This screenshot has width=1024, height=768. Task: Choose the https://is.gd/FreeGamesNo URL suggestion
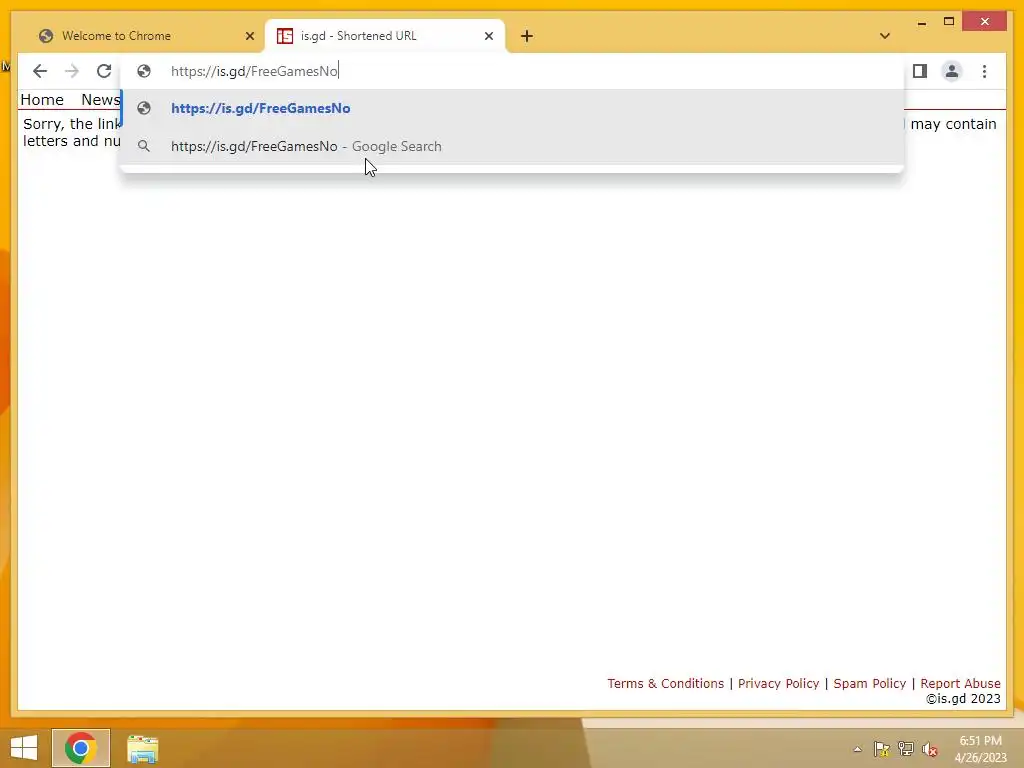pyautogui.click(x=513, y=108)
